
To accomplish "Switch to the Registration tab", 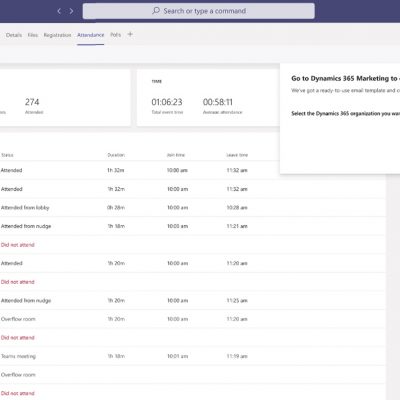I will tap(57, 35).
